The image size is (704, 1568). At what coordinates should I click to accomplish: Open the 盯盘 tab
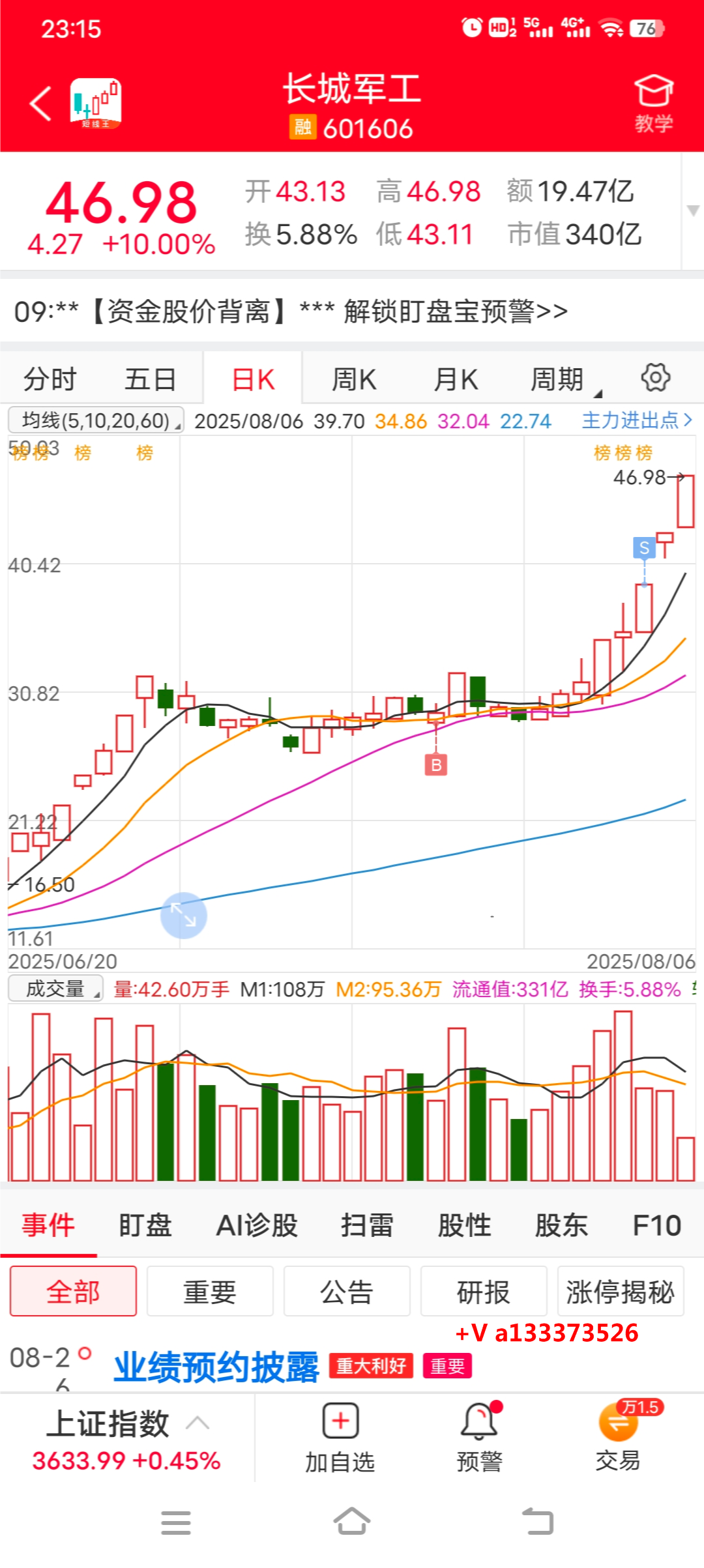145,1225
